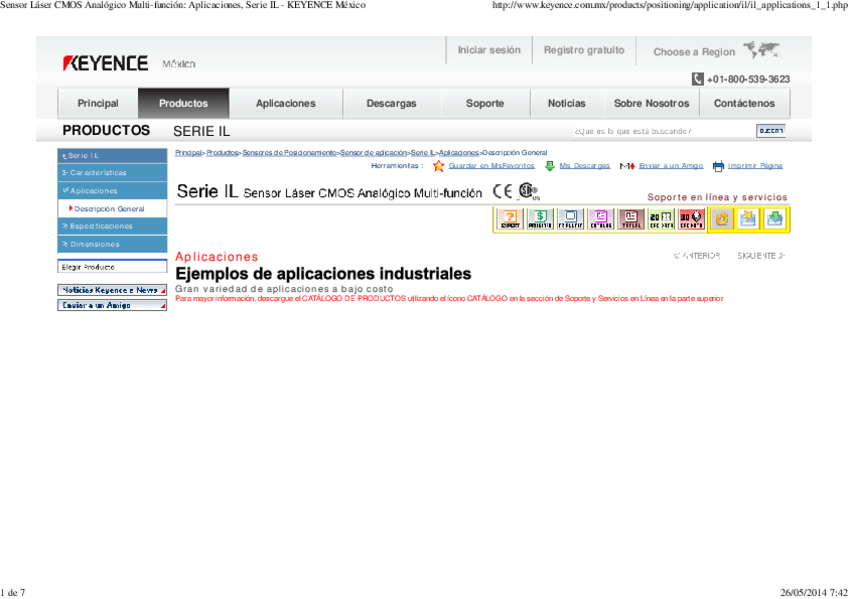Click the orange question-mark expert icon
Image resolution: width=848 pixels, height=599 pixels.
pos(510,219)
